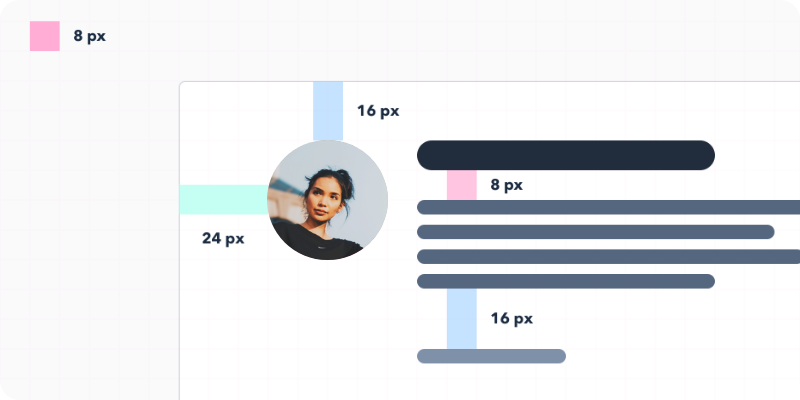Click the blue spacer below the paragraph lines
The height and width of the screenshot is (400, 800).
pyautogui.click(x=461, y=318)
